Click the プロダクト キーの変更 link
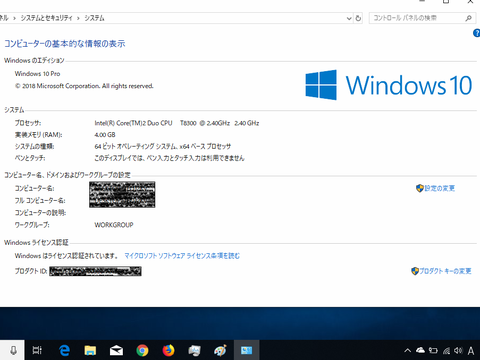The height and width of the screenshot is (360, 480). coord(445,271)
